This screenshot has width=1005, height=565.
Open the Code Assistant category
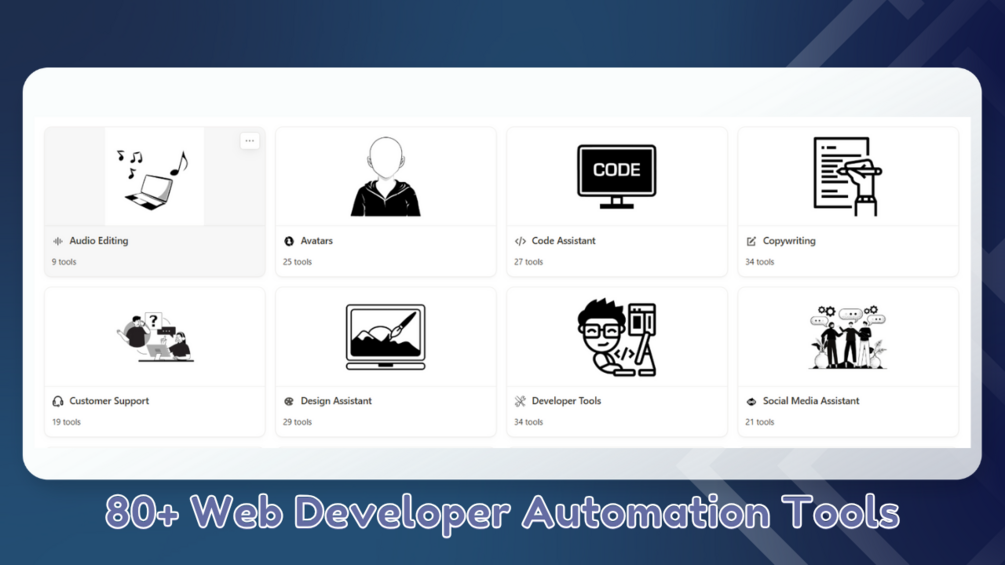563,241
